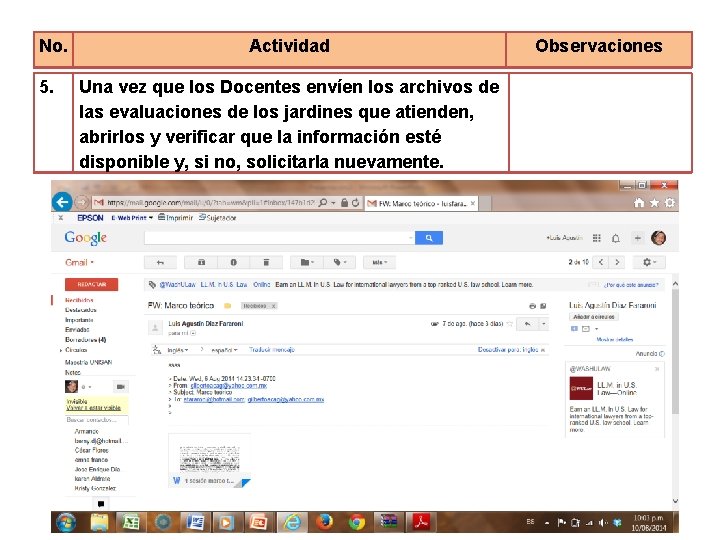Screen dimensions: 720x540
Task: Delete the message with the trash icon
Action: pyautogui.click(x=266, y=262)
